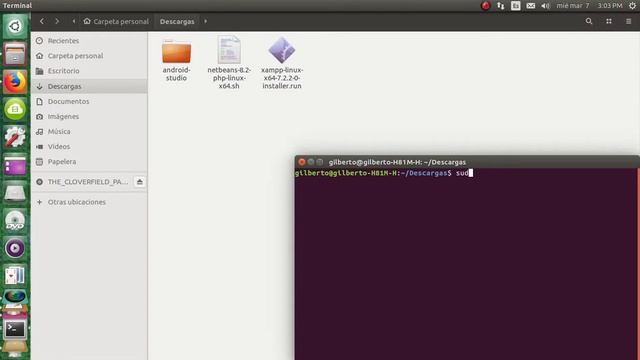Click in the terminal command line
The height and width of the screenshot is (360, 640).
[466, 173]
